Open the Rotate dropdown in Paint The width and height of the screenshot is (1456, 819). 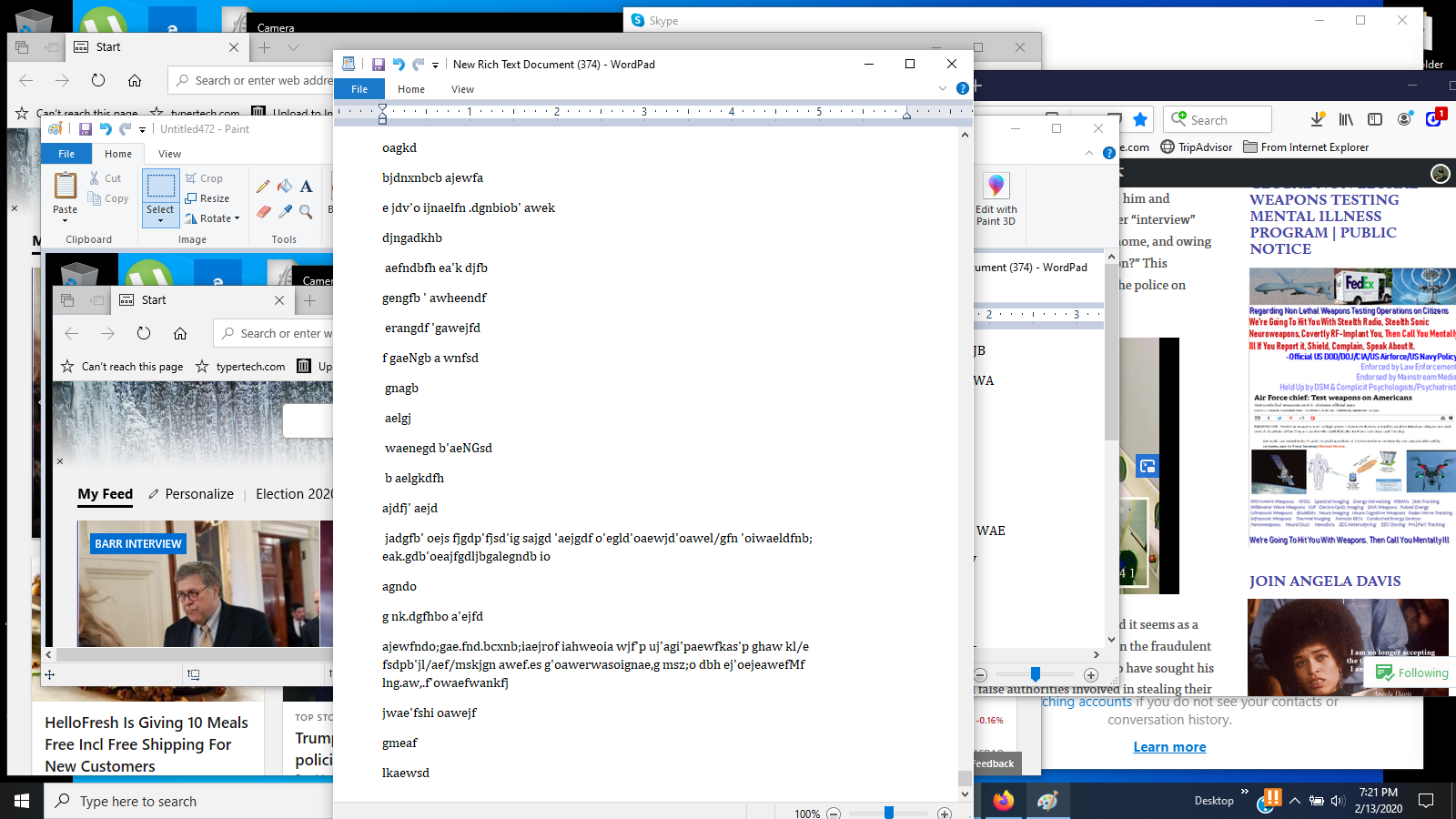pyautogui.click(x=212, y=218)
